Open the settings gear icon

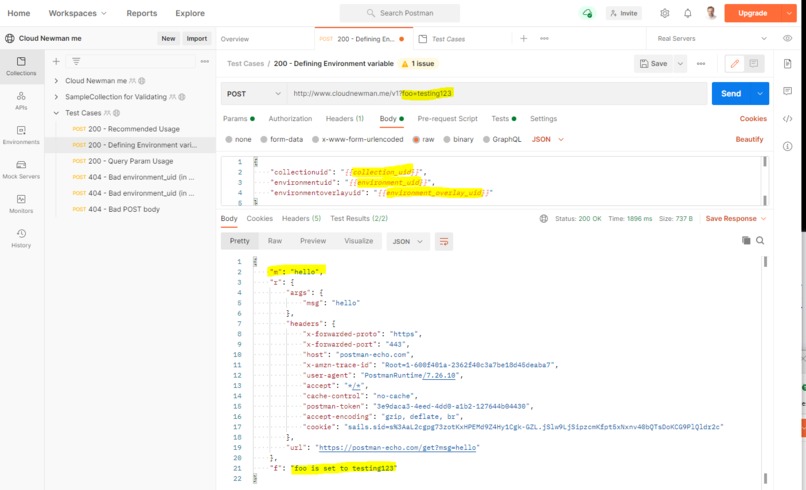point(665,13)
